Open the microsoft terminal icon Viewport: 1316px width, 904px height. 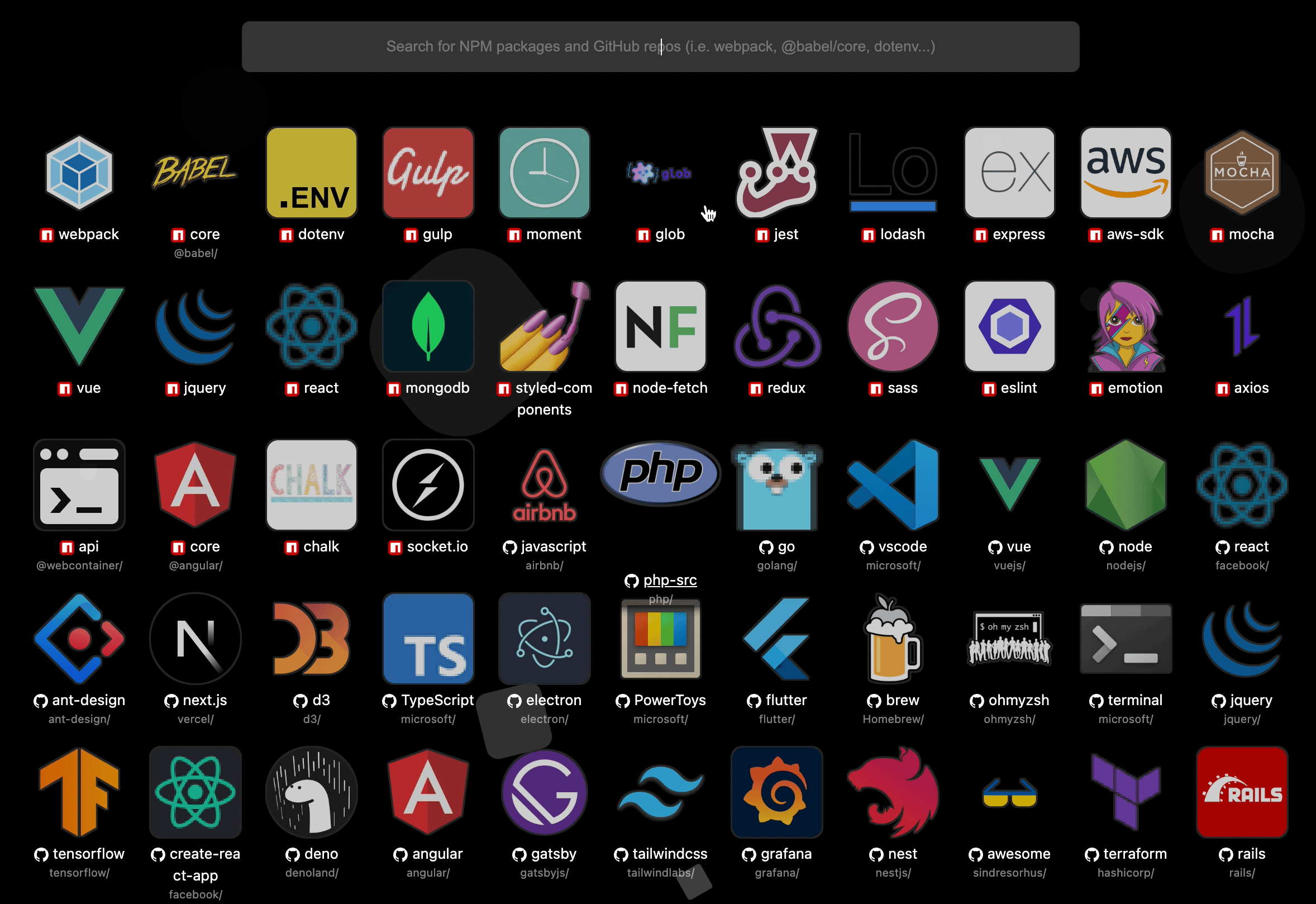1126,639
